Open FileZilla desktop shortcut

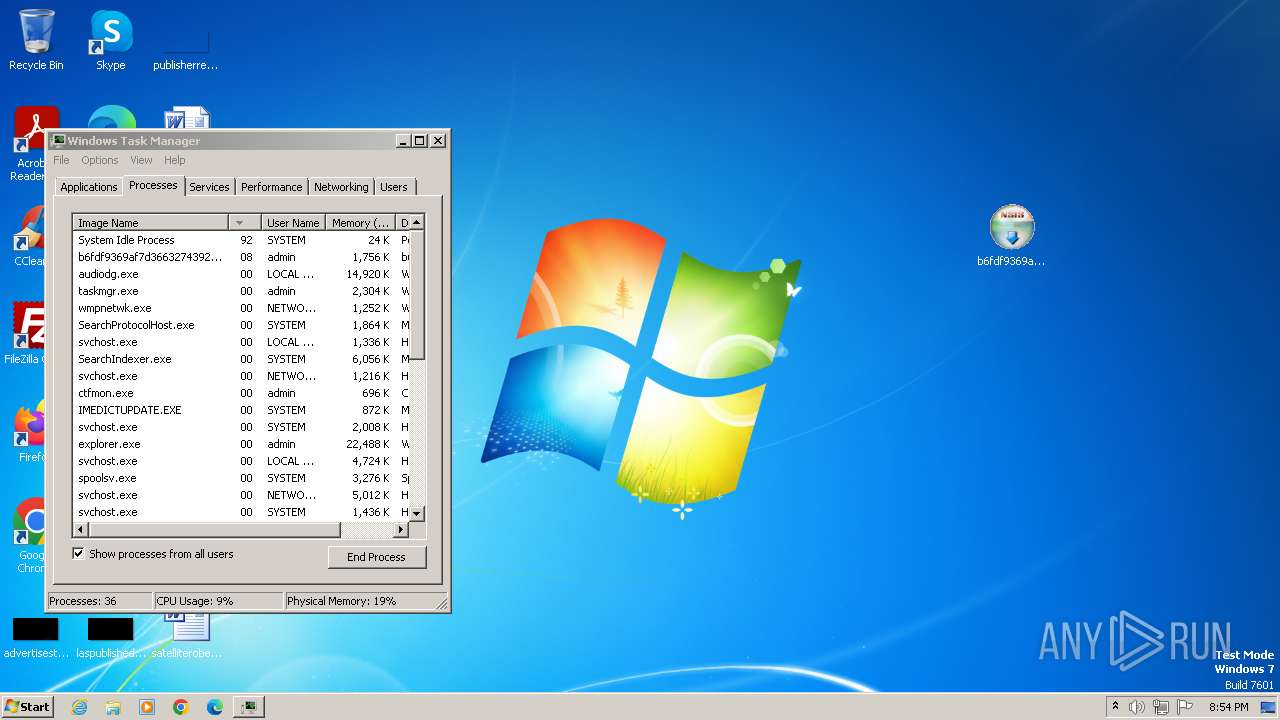27,333
